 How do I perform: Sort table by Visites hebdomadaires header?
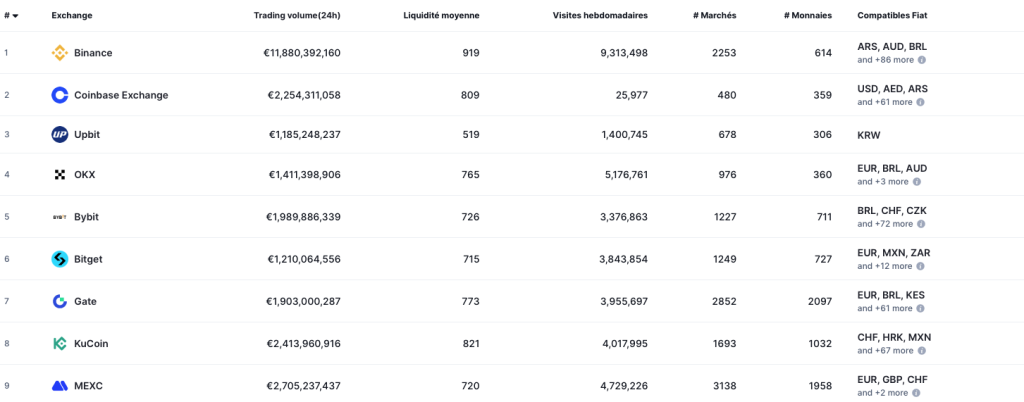coord(600,16)
